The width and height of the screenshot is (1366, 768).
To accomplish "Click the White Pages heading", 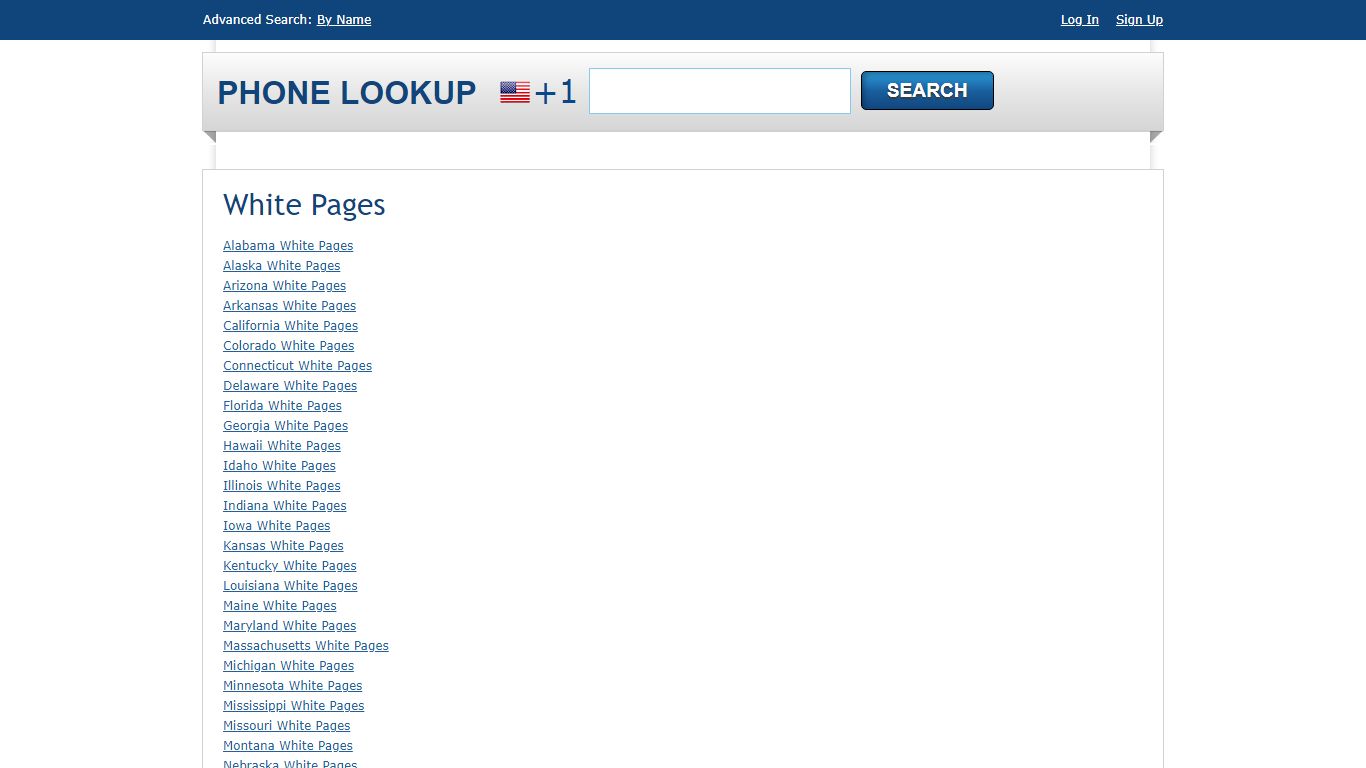I will (x=304, y=205).
